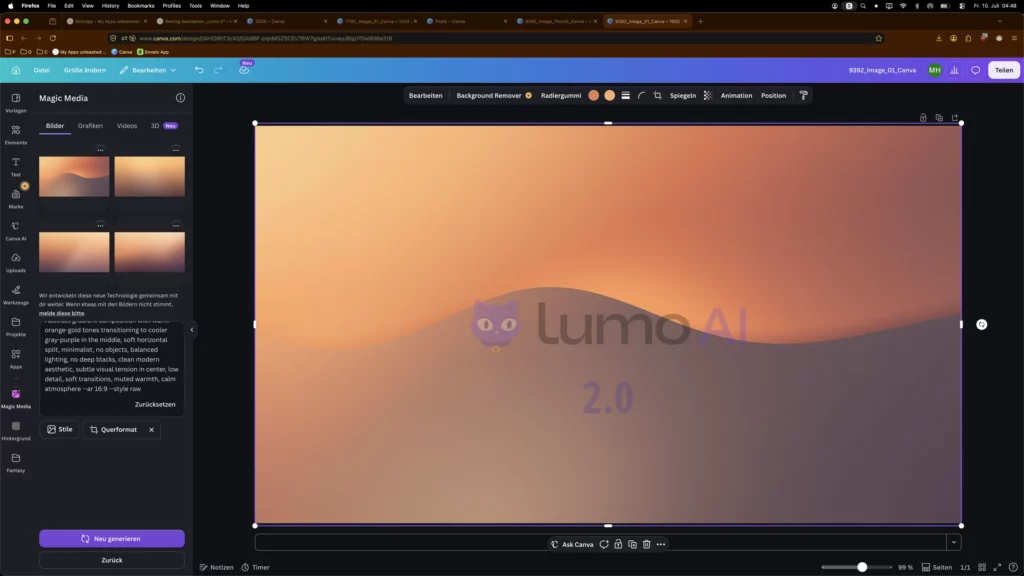Image resolution: width=1024 pixels, height=576 pixels.
Task: Select the Text tool in sidebar
Action: 16,167
